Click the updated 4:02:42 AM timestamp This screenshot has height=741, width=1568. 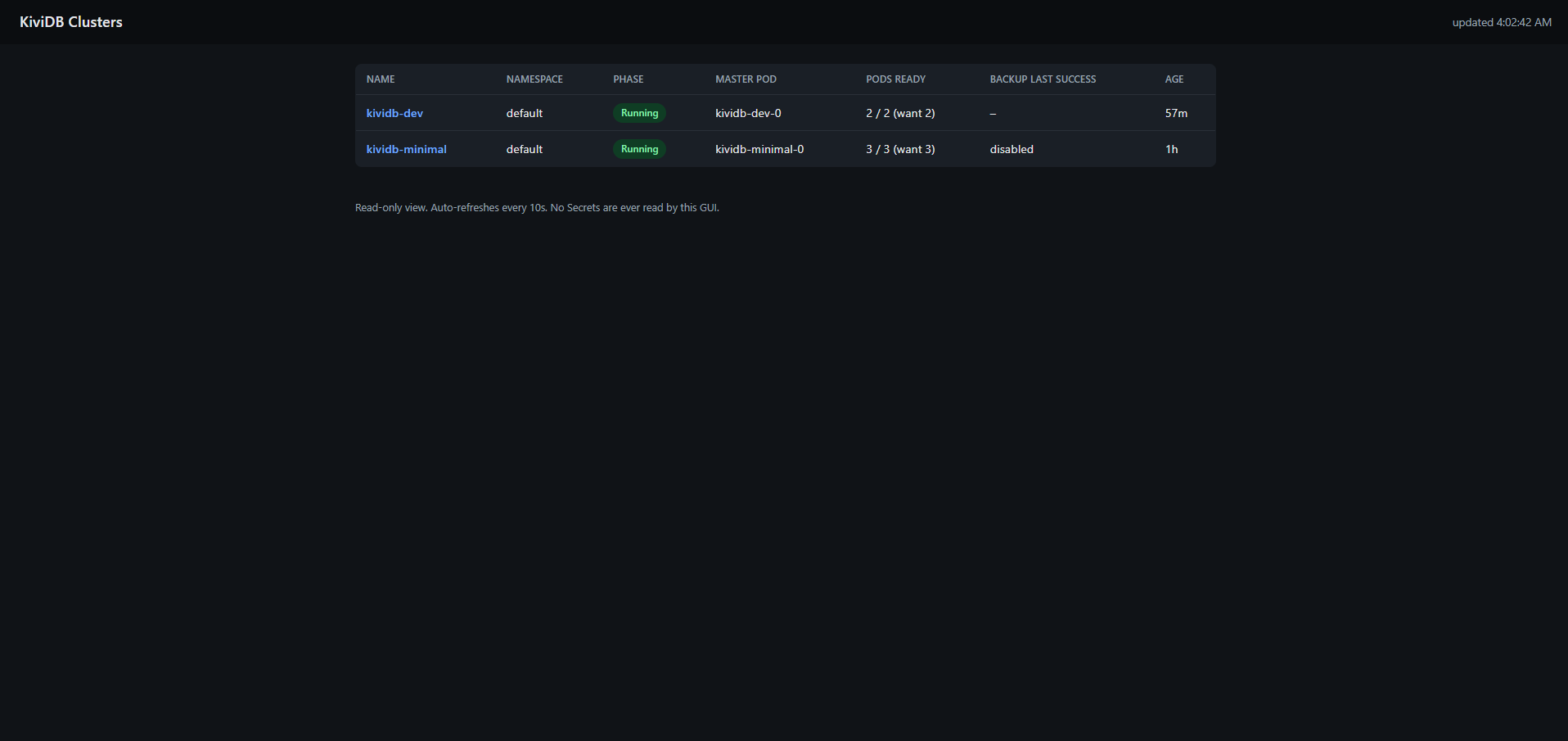pyautogui.click(x=1502, y=22)
